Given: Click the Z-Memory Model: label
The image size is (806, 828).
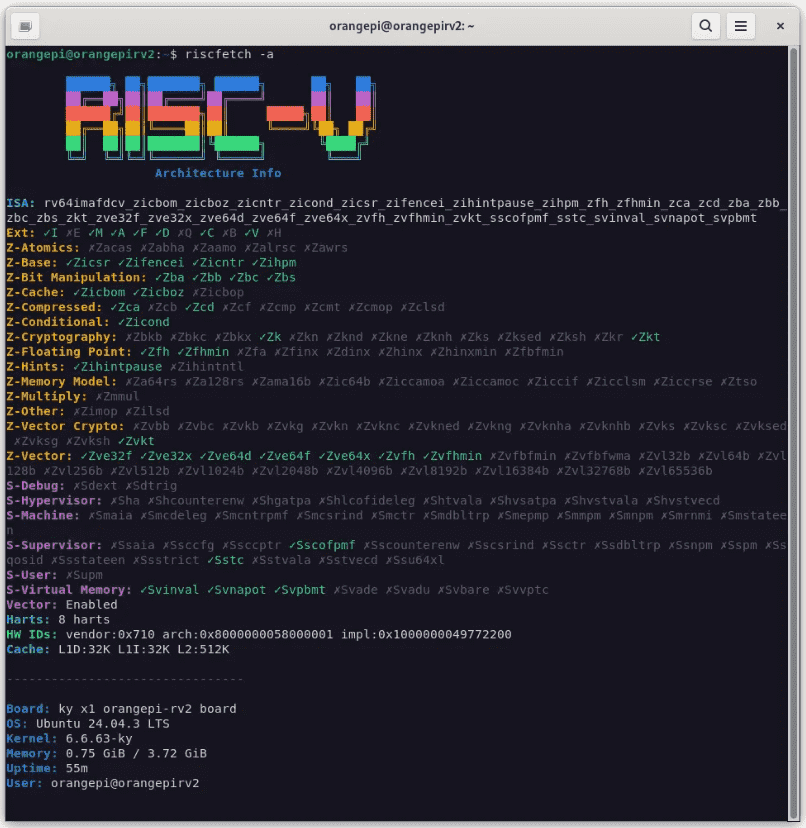Looking at the screenshot, I should pyautogui.click(x=62, y=381).
